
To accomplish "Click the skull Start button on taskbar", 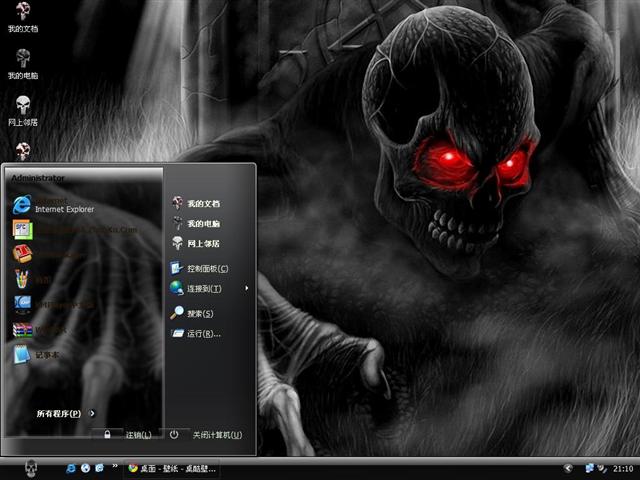I will (x=31, y=469).
